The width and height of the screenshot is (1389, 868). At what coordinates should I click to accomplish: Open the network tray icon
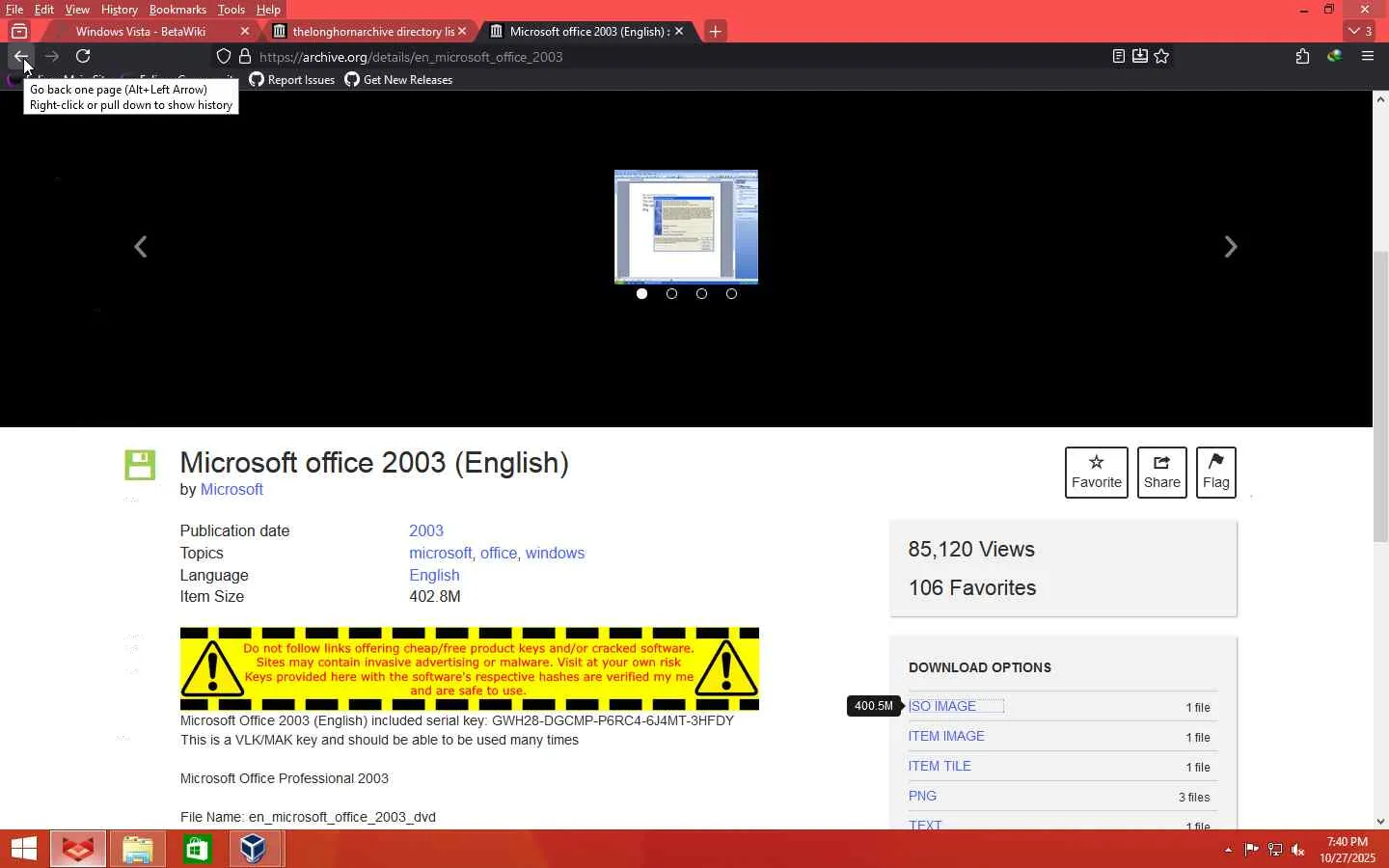point(1275,850)
